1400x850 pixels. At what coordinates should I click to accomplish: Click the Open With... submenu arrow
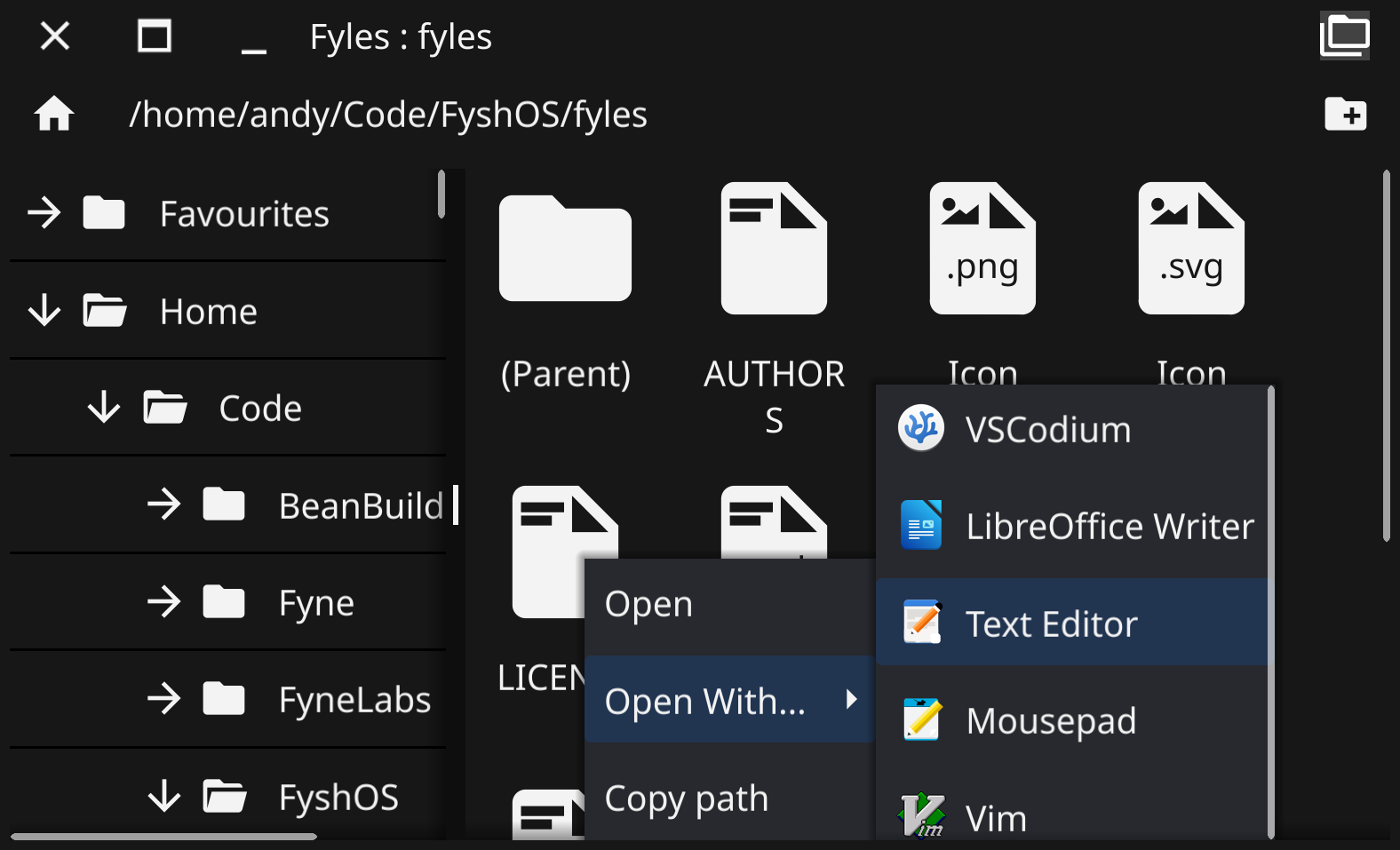851,699
